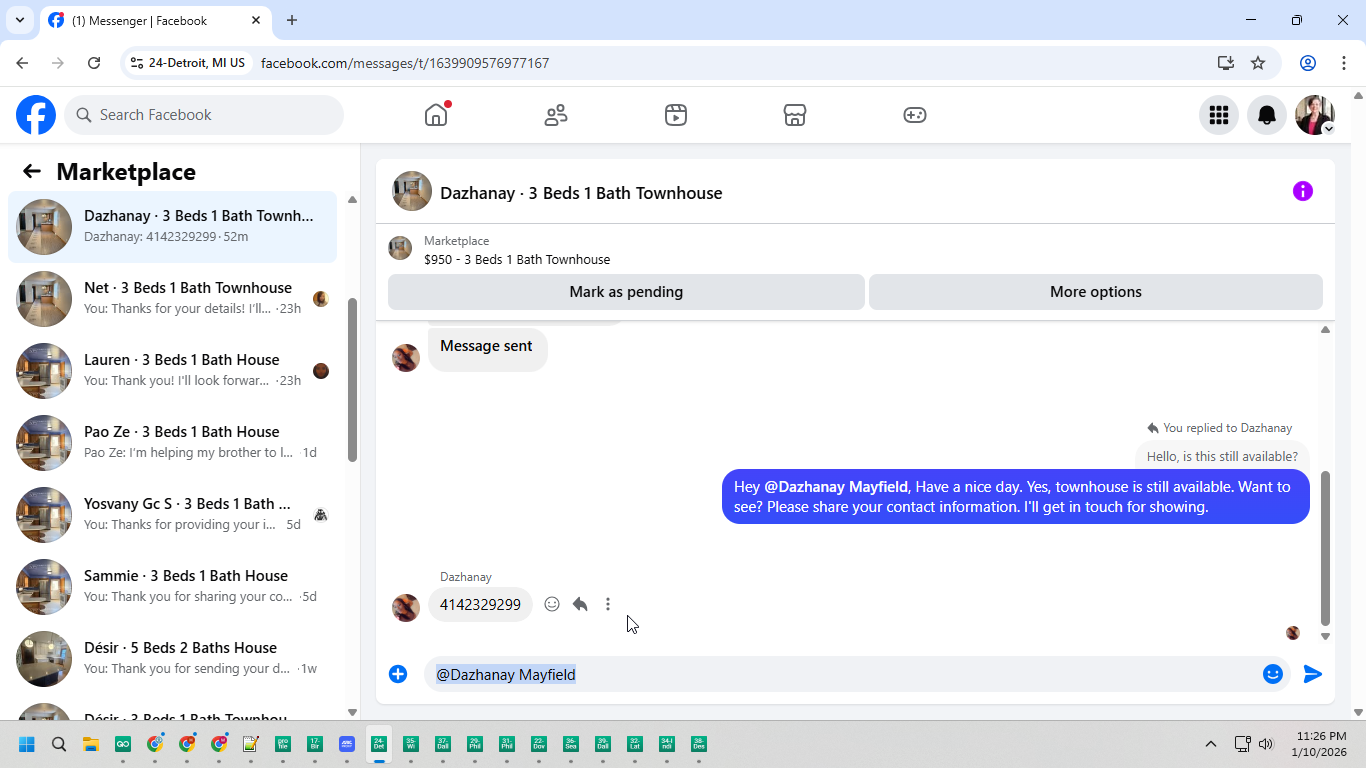Open the Notepad++ icon in taskbar
Viewport: 1366px width, 768px height.
(x=251, y=744)
